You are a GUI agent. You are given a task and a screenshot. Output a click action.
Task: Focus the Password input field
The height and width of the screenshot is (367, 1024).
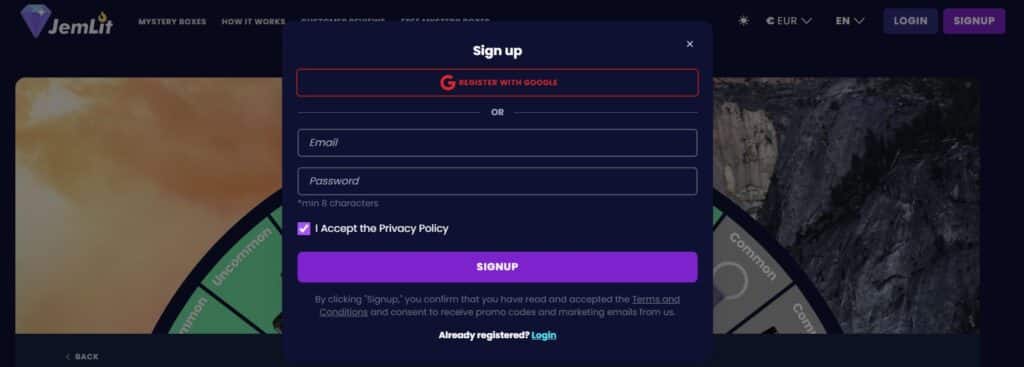[x=497, y=181]
